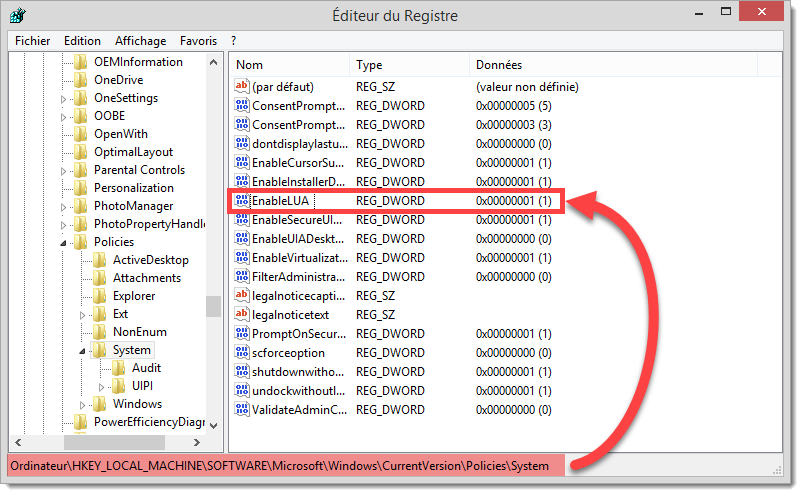Select the NonEnum key in tree
802x495 pixels.
pos(140,332)
